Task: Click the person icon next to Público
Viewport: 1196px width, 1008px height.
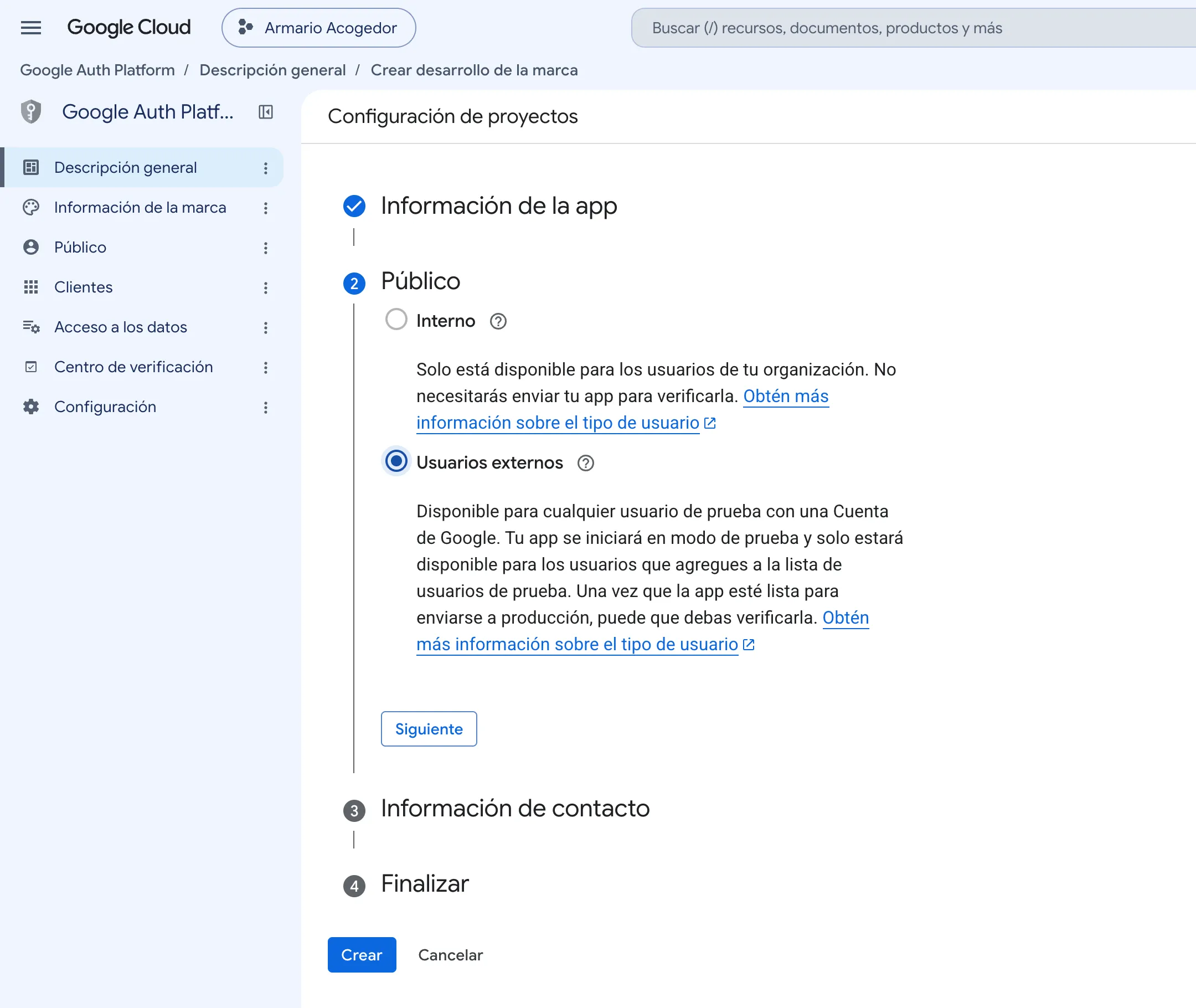Action: [31, 248]
